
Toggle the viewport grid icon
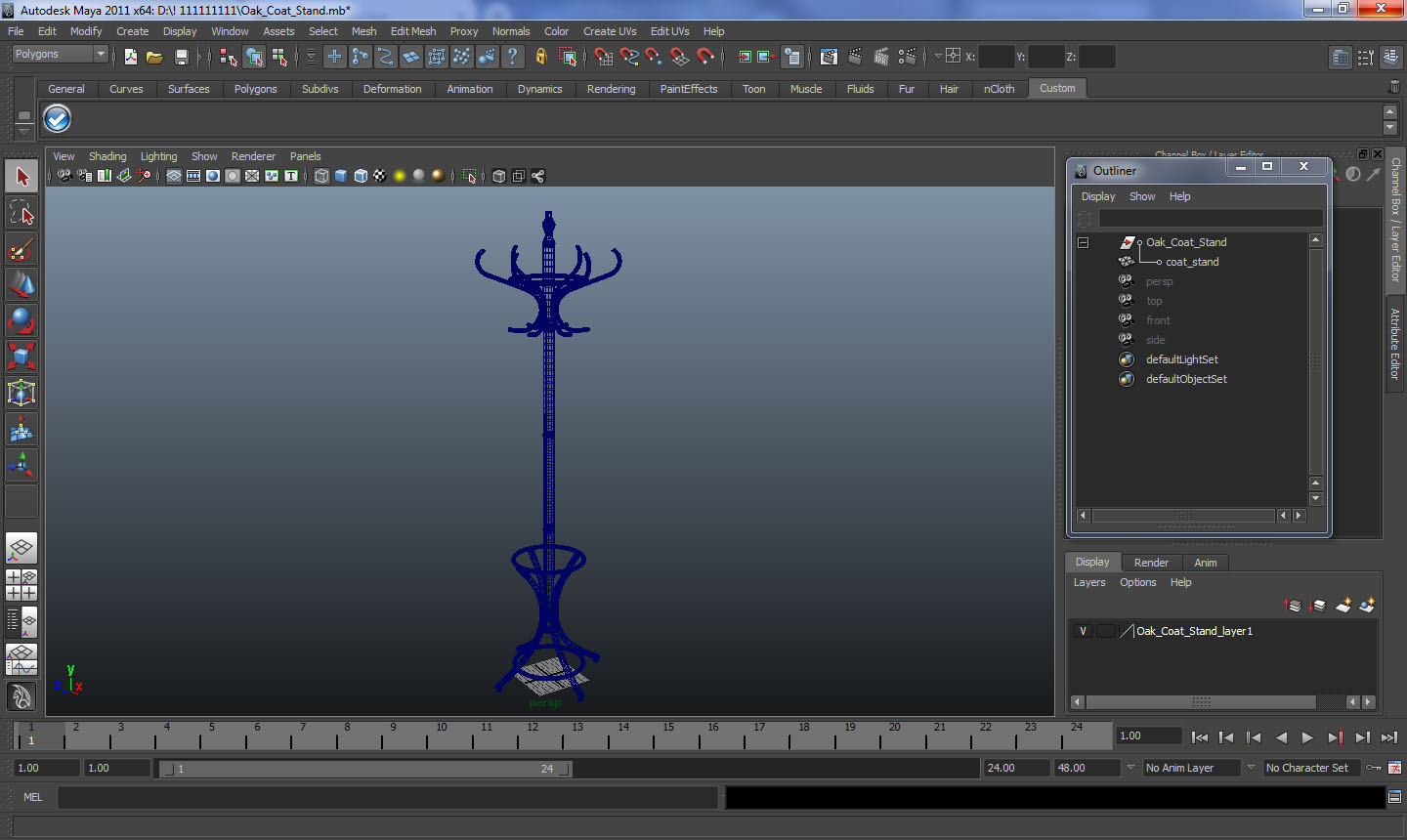coord(174,176)
